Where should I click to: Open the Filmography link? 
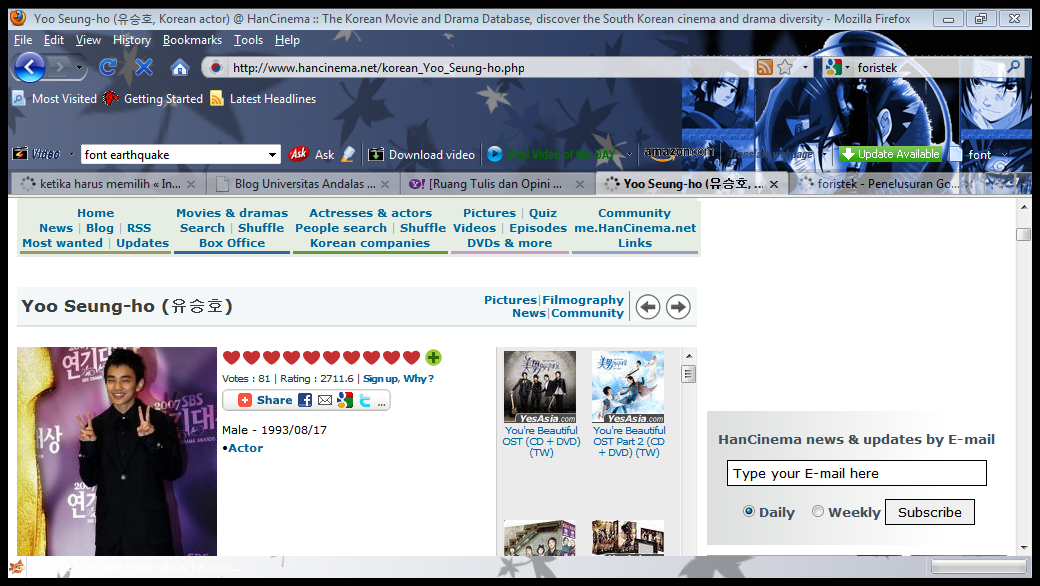[583, 300]
